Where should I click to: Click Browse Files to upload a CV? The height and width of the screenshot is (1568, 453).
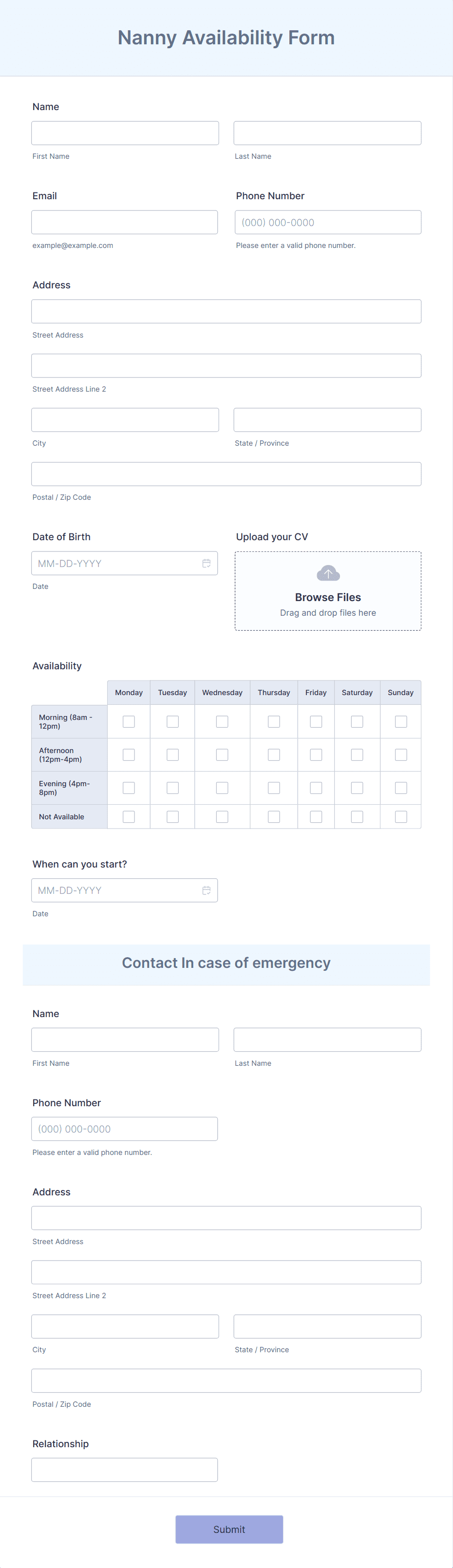pos(327,597)
